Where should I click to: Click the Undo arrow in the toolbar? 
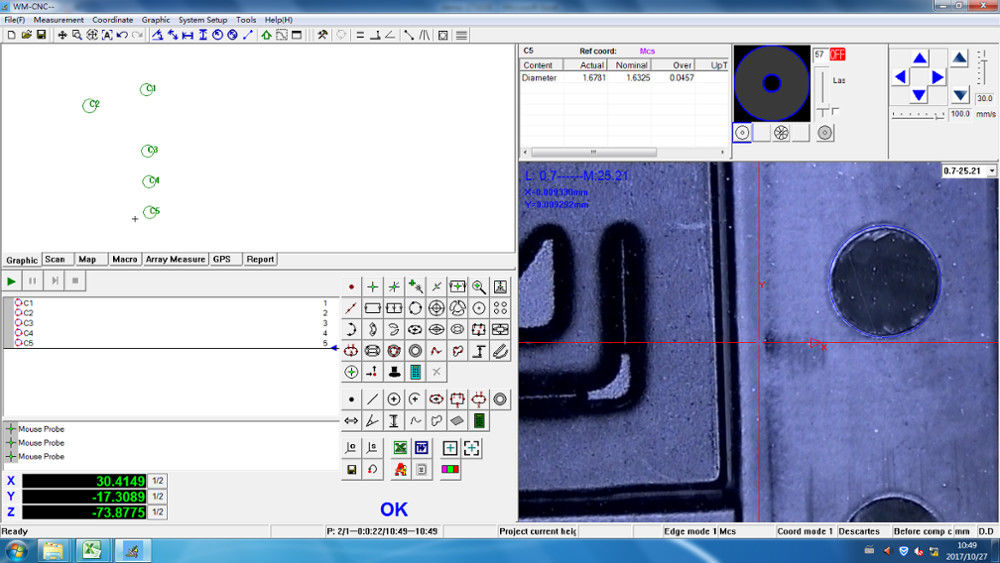(x=122, y=35)
